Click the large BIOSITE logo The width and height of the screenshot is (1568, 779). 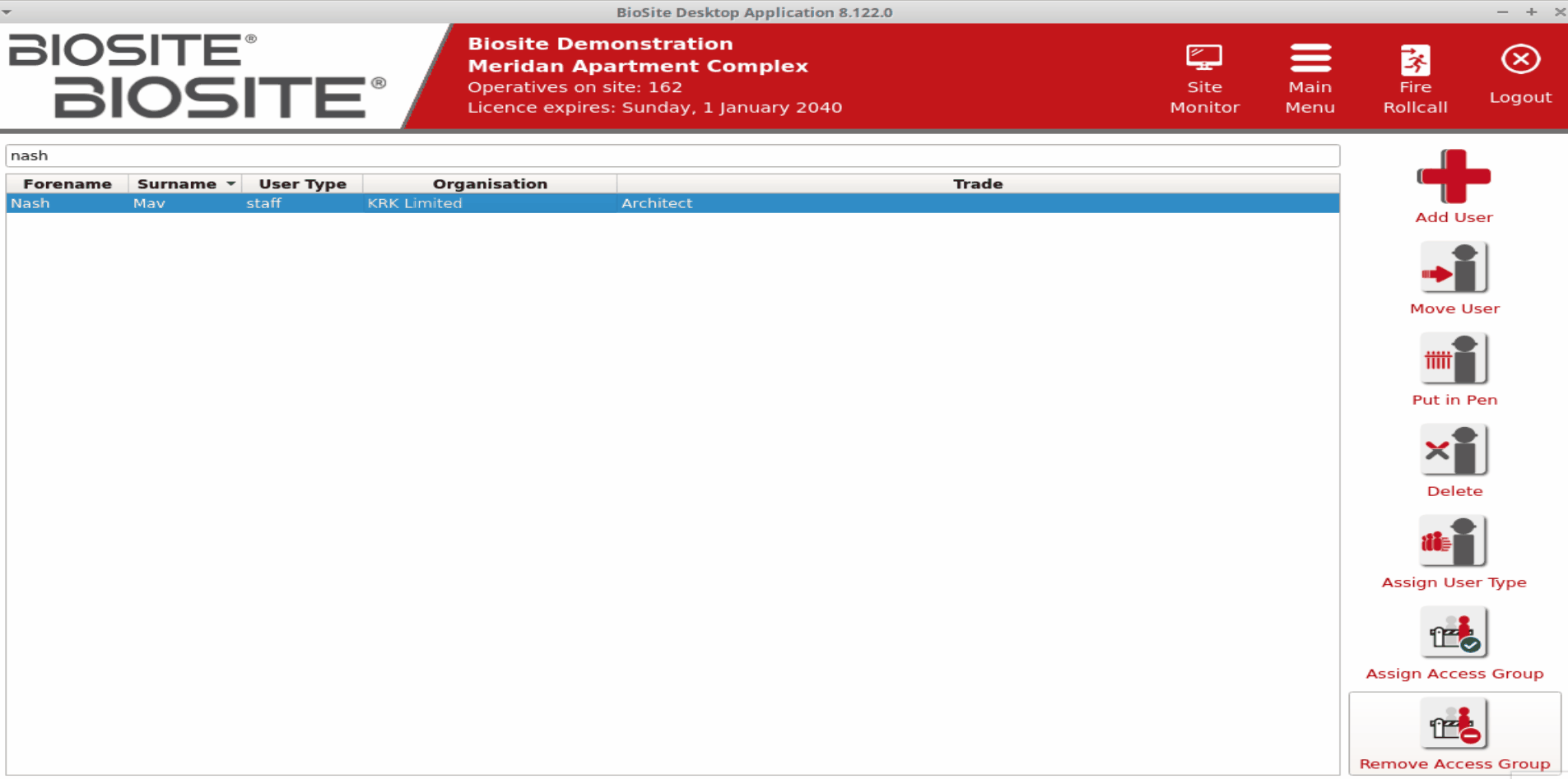(x=220, y=97)
